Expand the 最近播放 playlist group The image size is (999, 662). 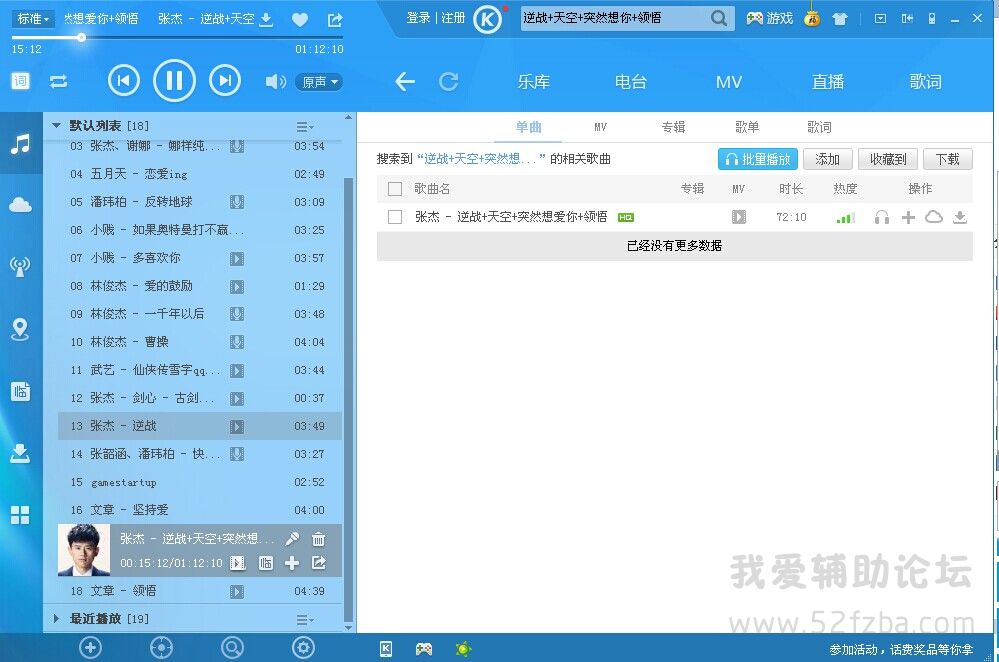56,618
